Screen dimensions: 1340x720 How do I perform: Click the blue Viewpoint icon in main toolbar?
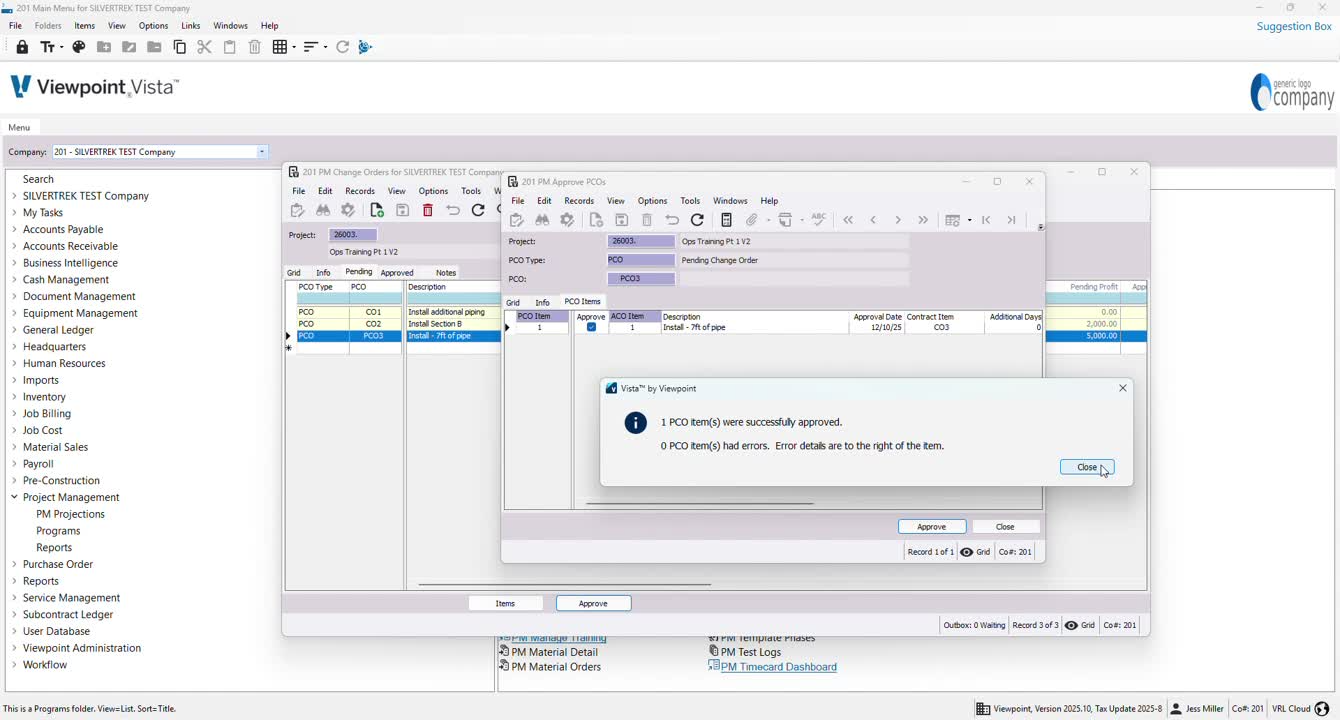click(x=365, y=47)
